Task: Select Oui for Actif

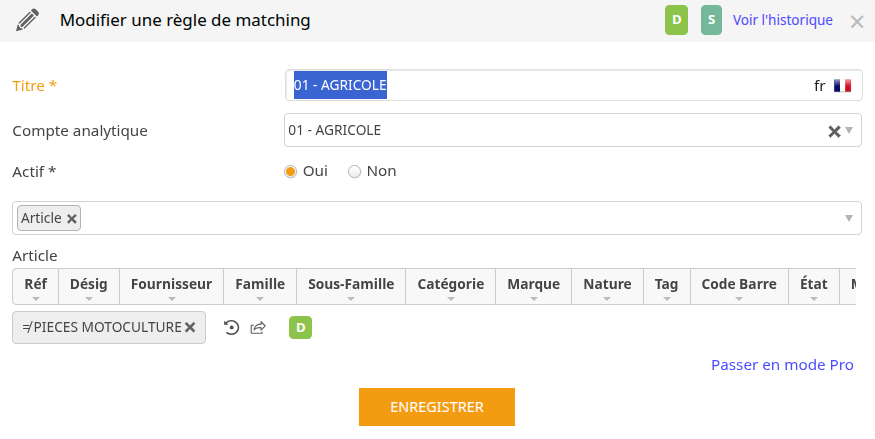Action: pos(290,172)
